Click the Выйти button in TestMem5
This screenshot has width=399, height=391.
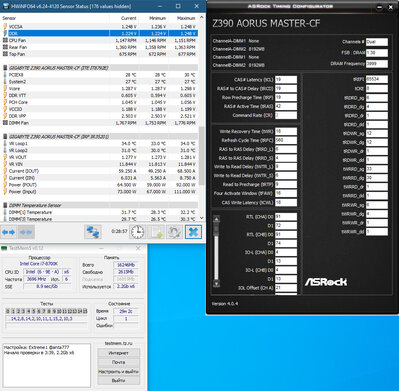[x=118, y=380]
